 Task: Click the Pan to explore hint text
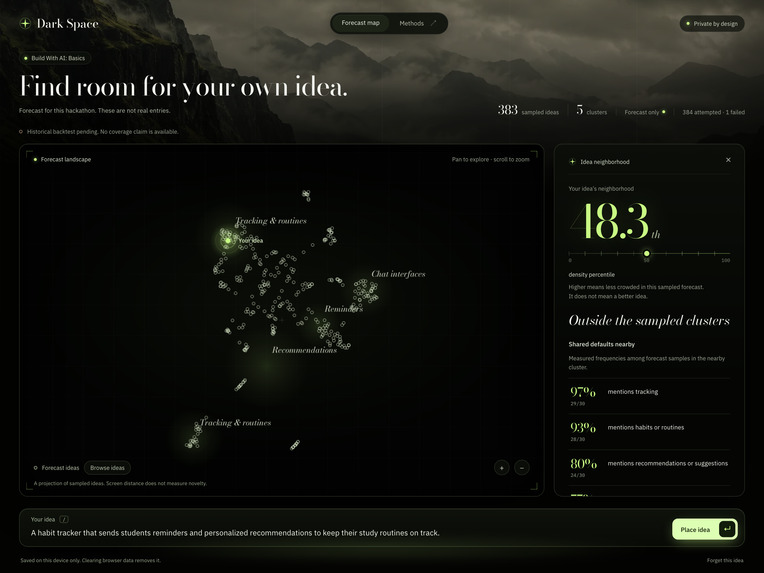click(x=490, y=159)
